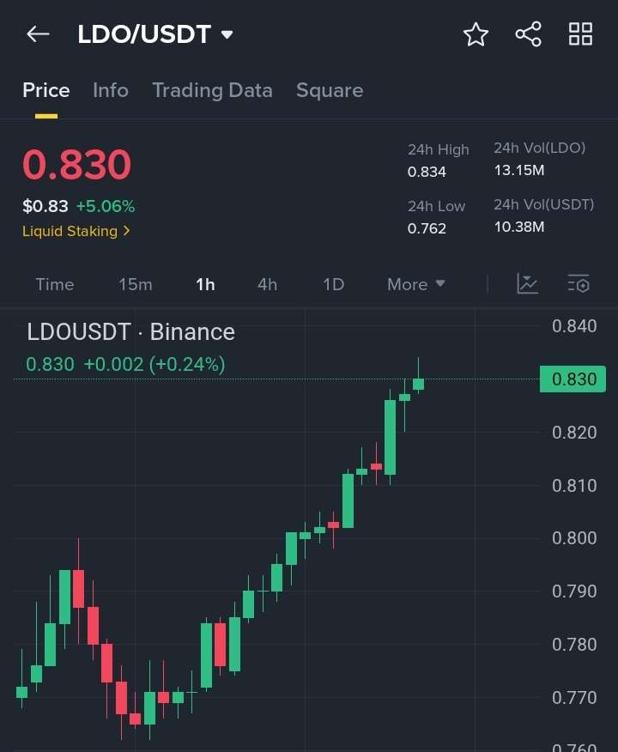Open the Square tab
The width and height of the screenshot is (618, 752).
(329, 90)
